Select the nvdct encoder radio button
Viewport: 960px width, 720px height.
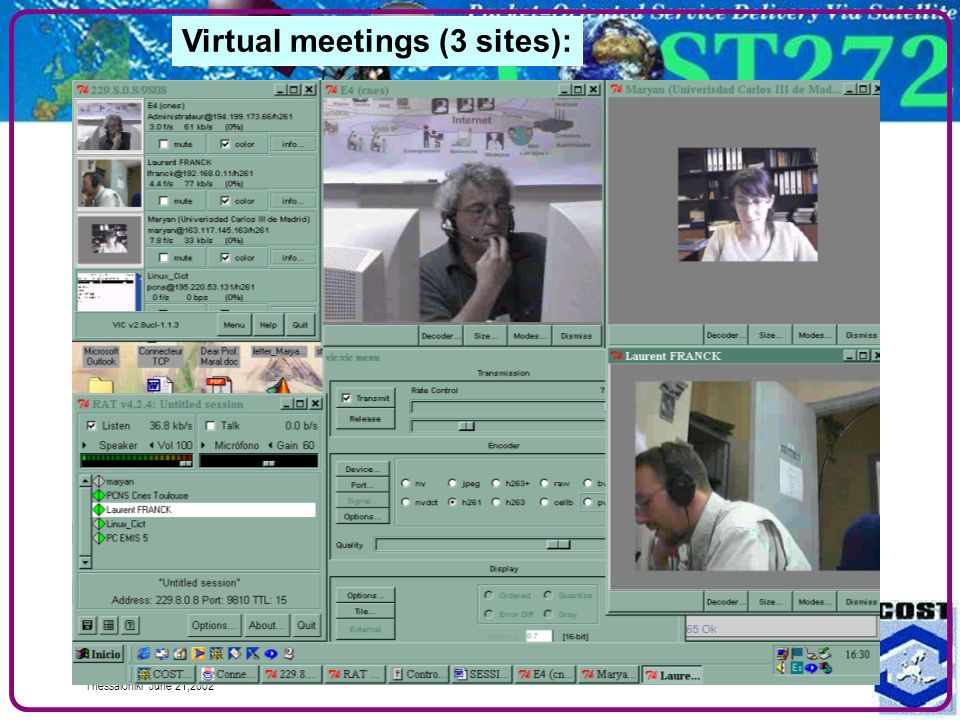(x=405, y=502)
